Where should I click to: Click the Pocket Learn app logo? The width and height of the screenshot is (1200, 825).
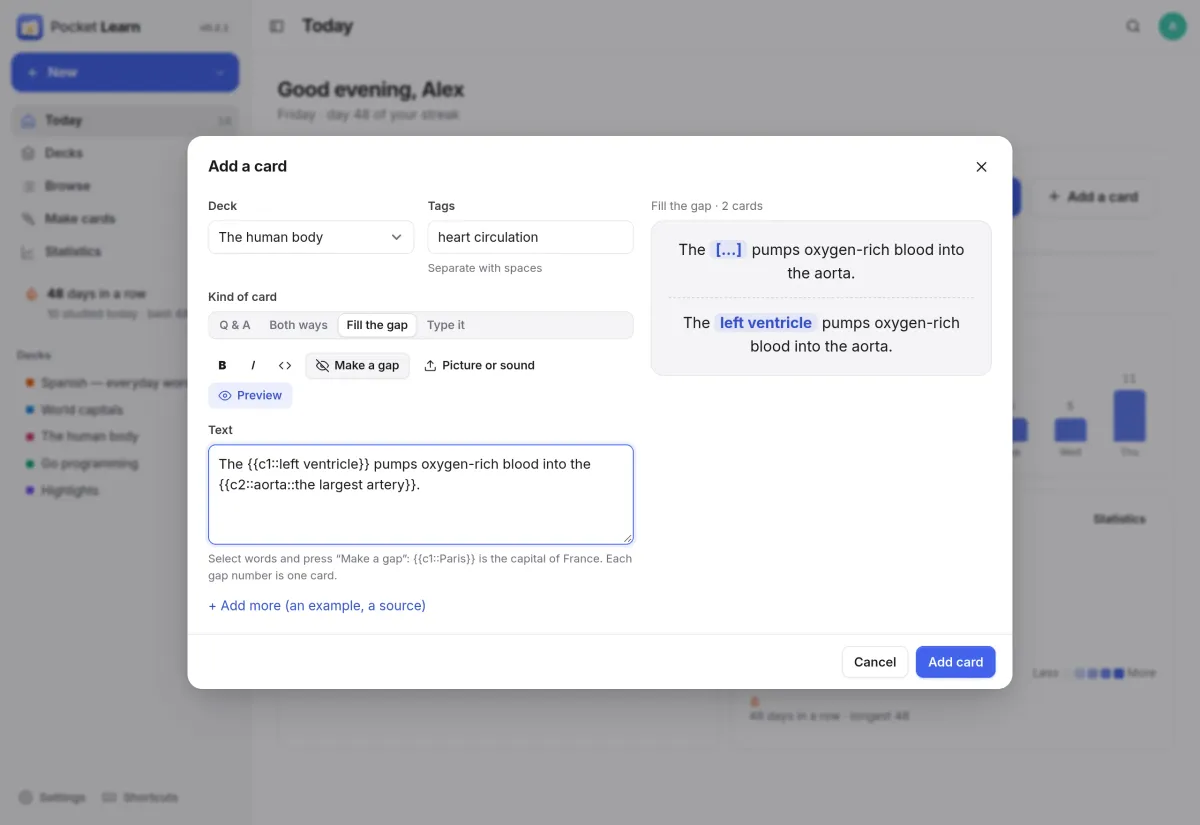point(29,27)
